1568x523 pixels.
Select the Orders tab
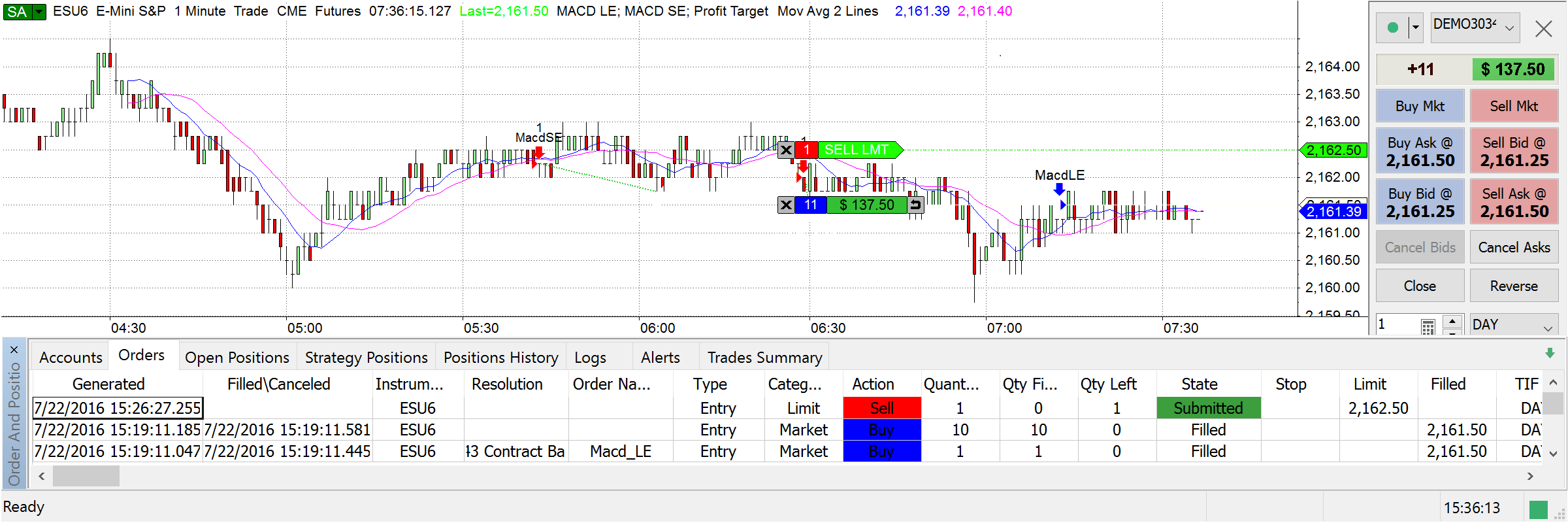141,355
